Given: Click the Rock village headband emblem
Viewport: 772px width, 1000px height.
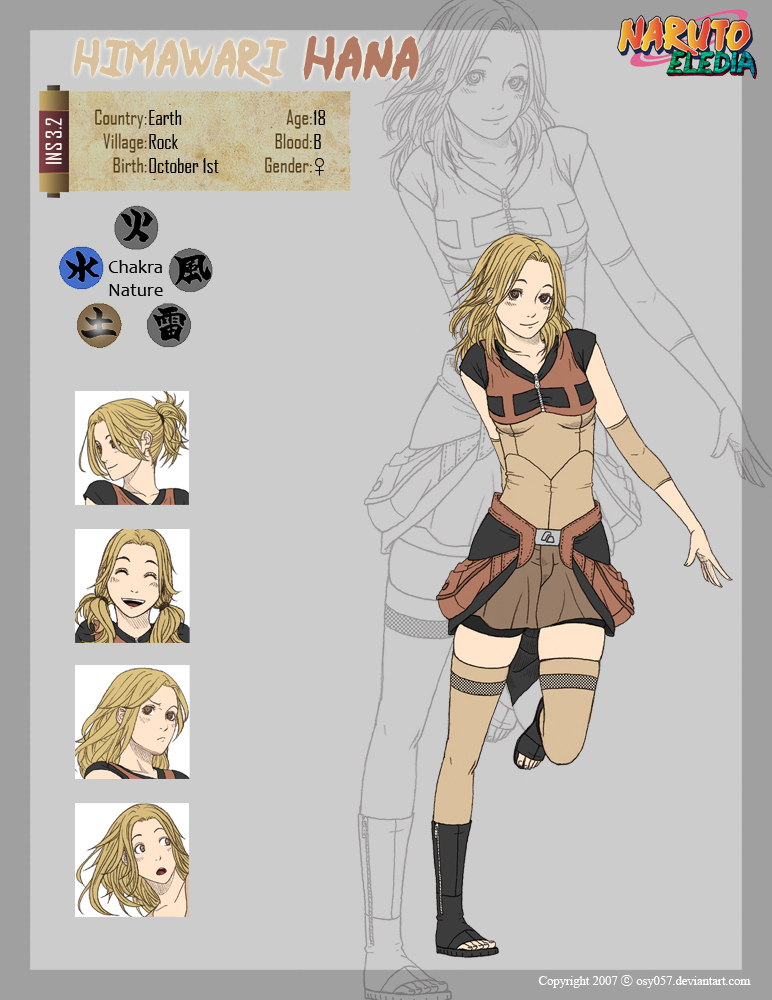Looking at the screenshot, I should click(549, 536).
